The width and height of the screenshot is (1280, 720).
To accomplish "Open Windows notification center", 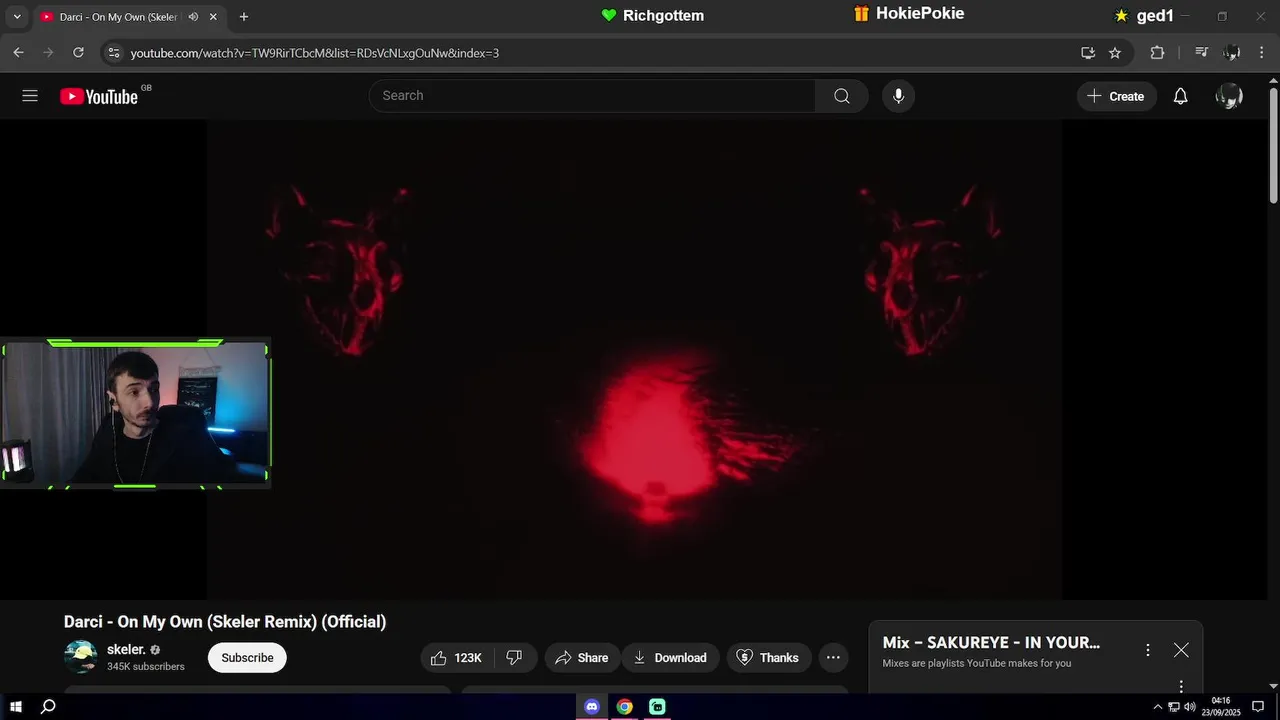I will click(x=1258, y=707).
